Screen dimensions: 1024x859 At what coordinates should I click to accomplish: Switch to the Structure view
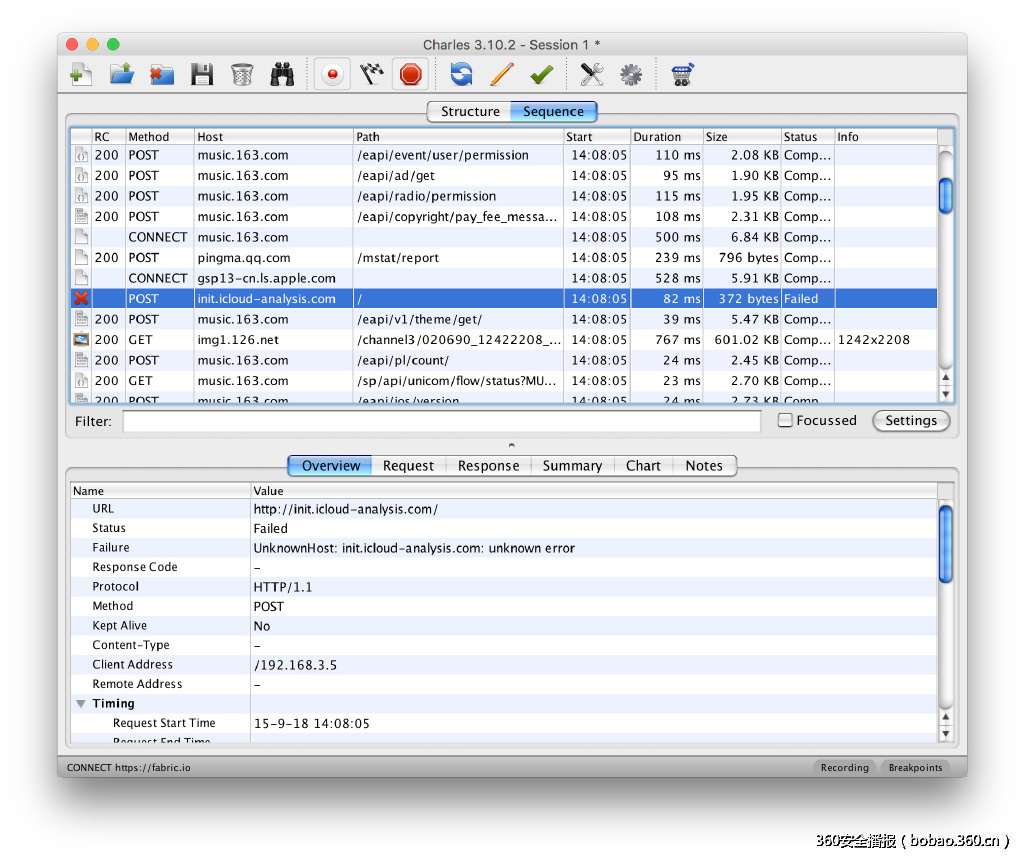click(x=469, y=112)
